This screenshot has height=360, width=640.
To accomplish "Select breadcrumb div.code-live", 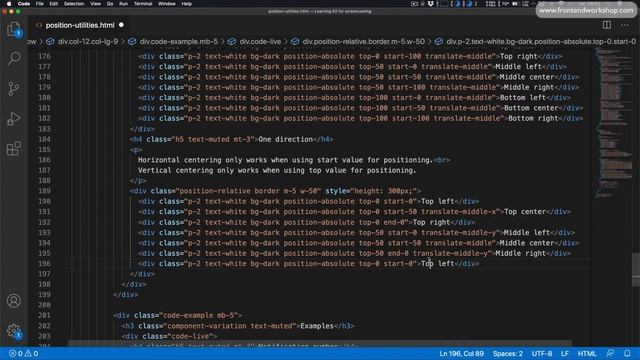I will pos(260,41).
